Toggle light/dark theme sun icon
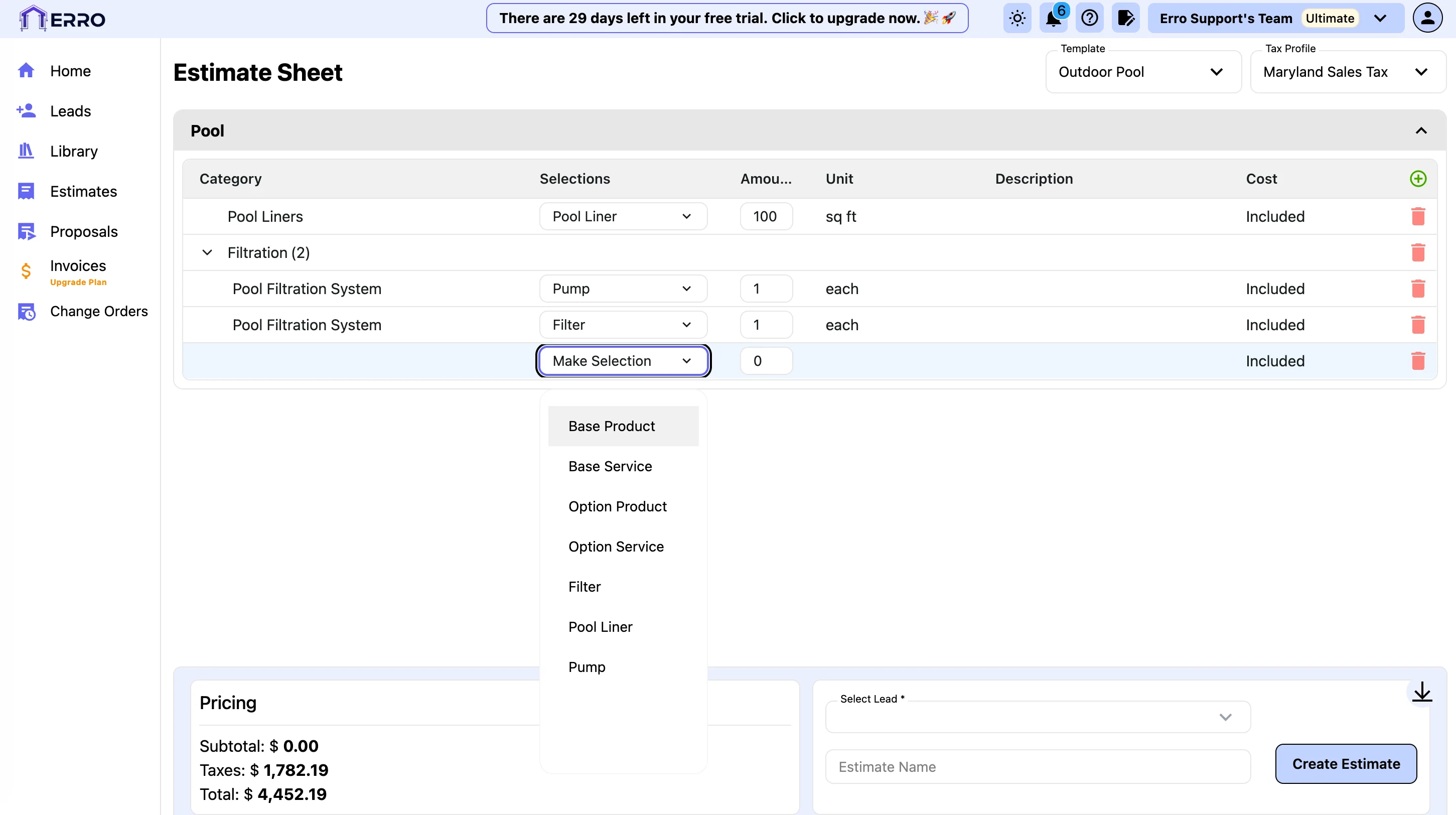The width and height of the screenshot is (1456, 815). pyautogui.click(x=1017, y=19)
